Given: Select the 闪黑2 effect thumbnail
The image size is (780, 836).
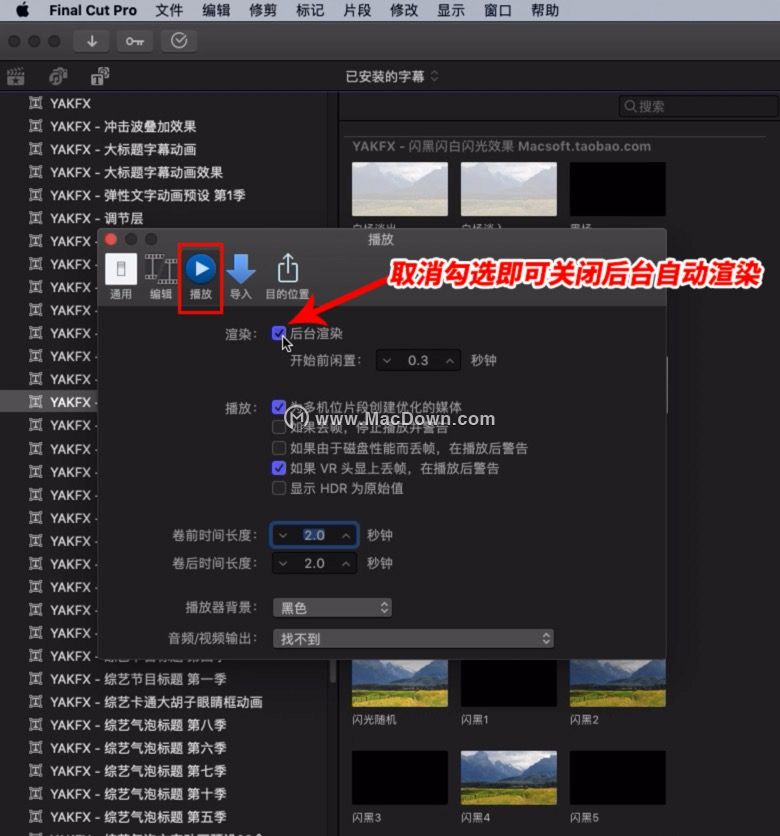Looking at the screenshot, I should click(617, 684).
